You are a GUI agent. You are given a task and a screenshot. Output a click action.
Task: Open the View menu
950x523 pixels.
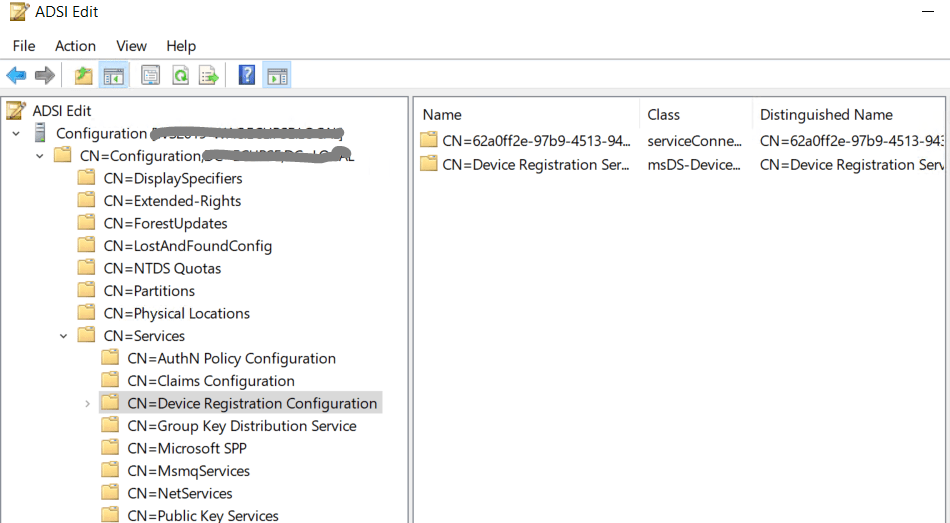[131, 46]
